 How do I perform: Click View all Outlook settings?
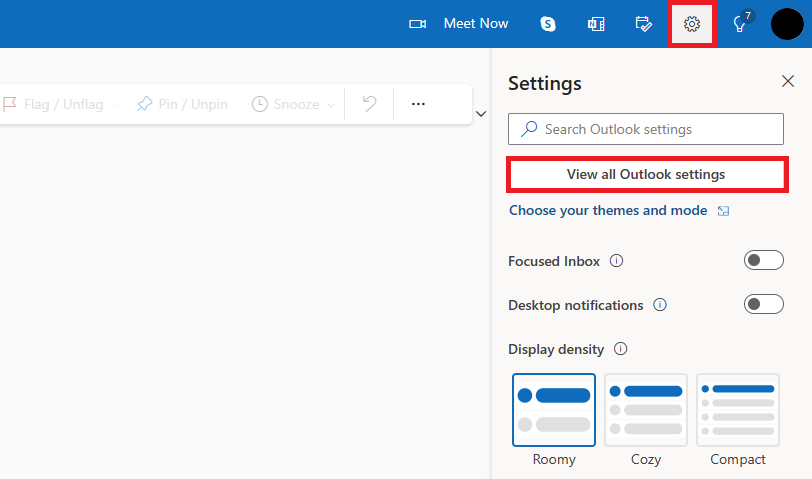tap(646, 175)
